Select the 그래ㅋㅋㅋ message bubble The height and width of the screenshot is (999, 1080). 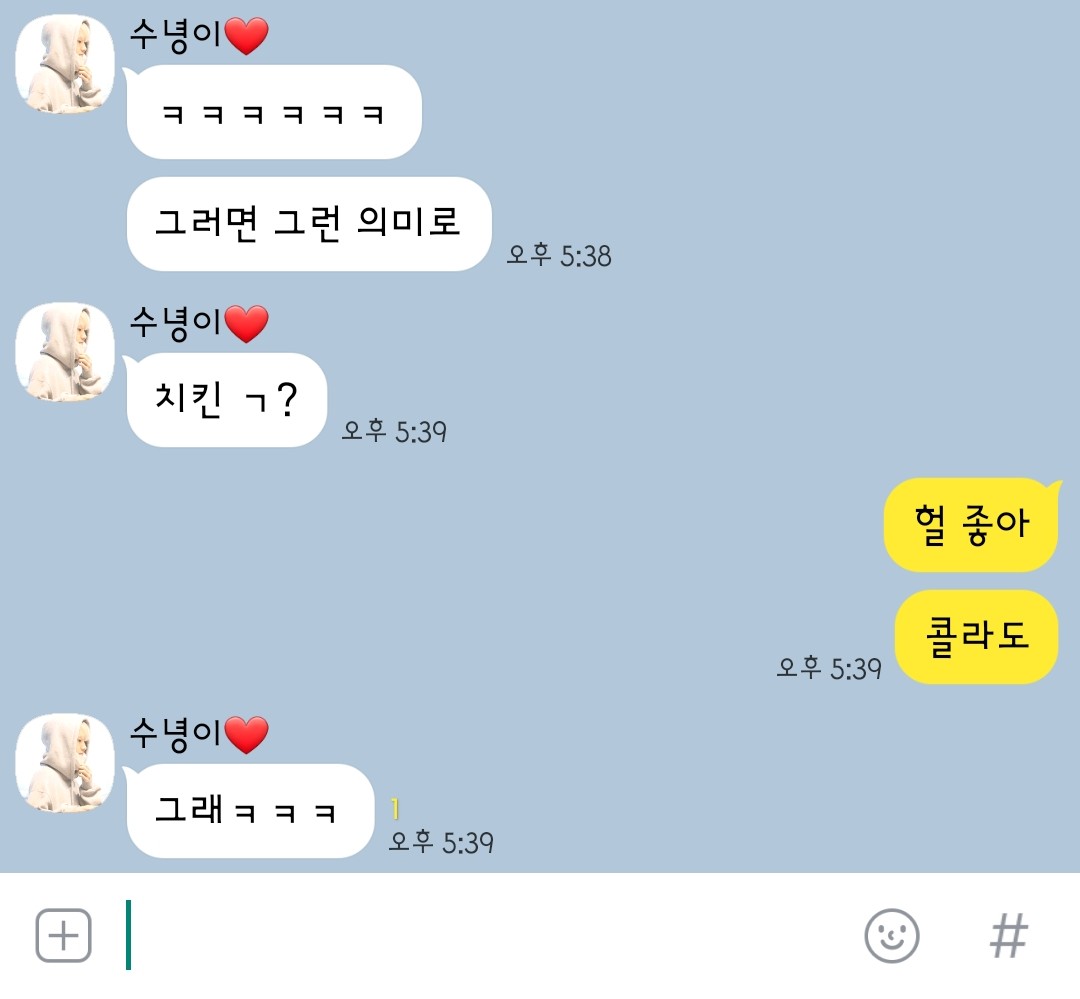(x=249, y=810)
